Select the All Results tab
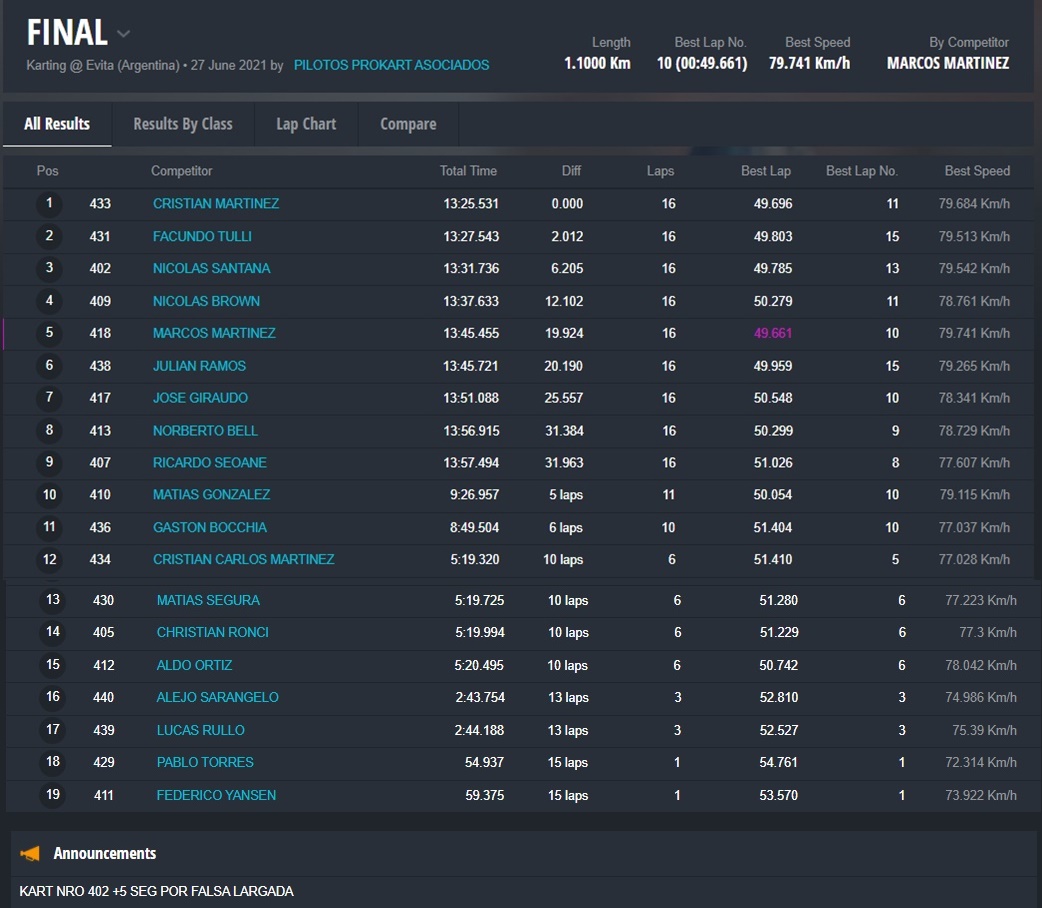 (x=57, y=124)
